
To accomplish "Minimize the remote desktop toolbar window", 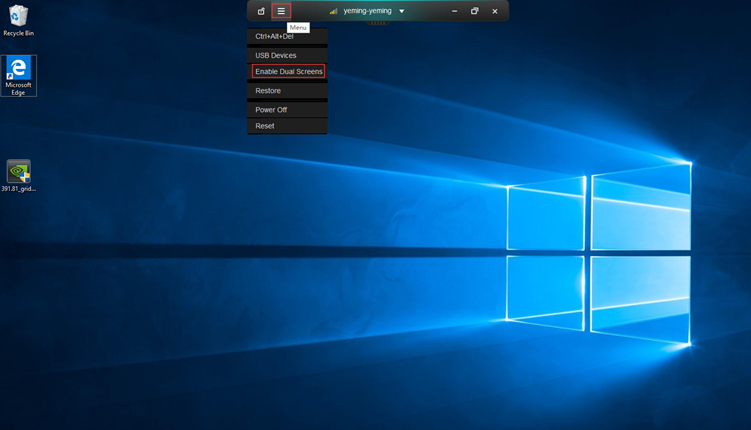I will click(x=454, y=11).
